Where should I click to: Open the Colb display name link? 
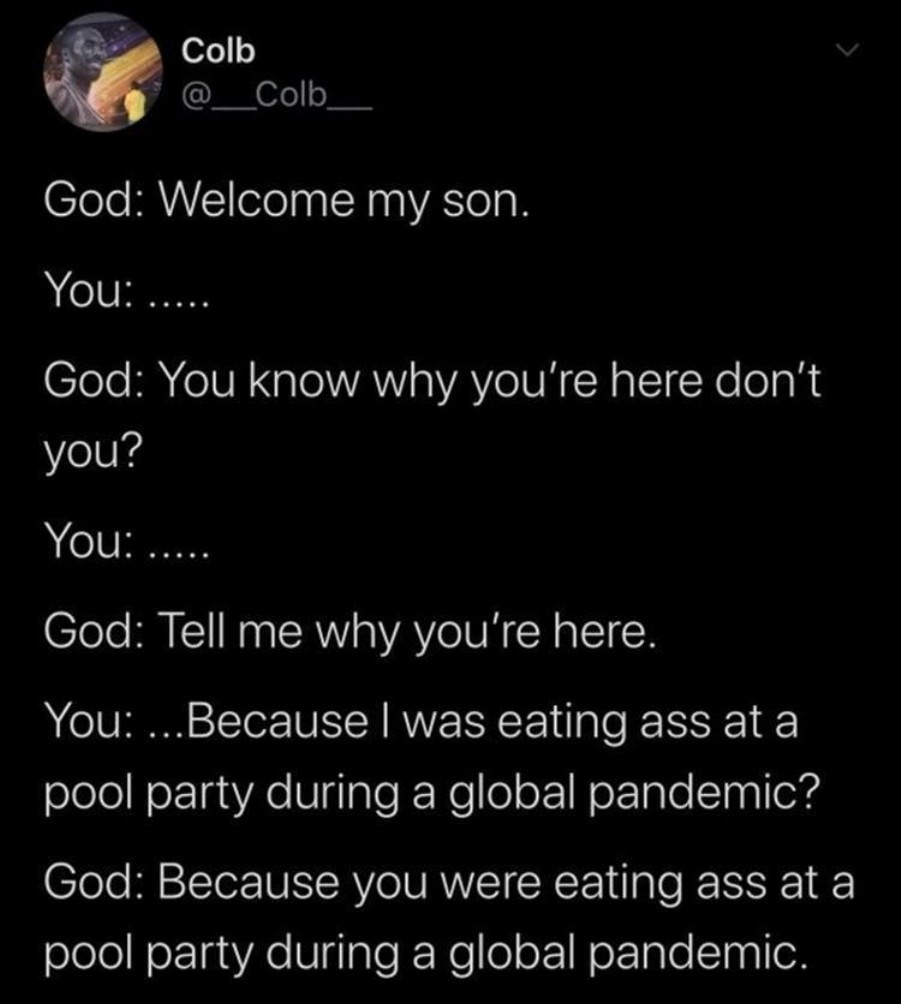point(218,51)
